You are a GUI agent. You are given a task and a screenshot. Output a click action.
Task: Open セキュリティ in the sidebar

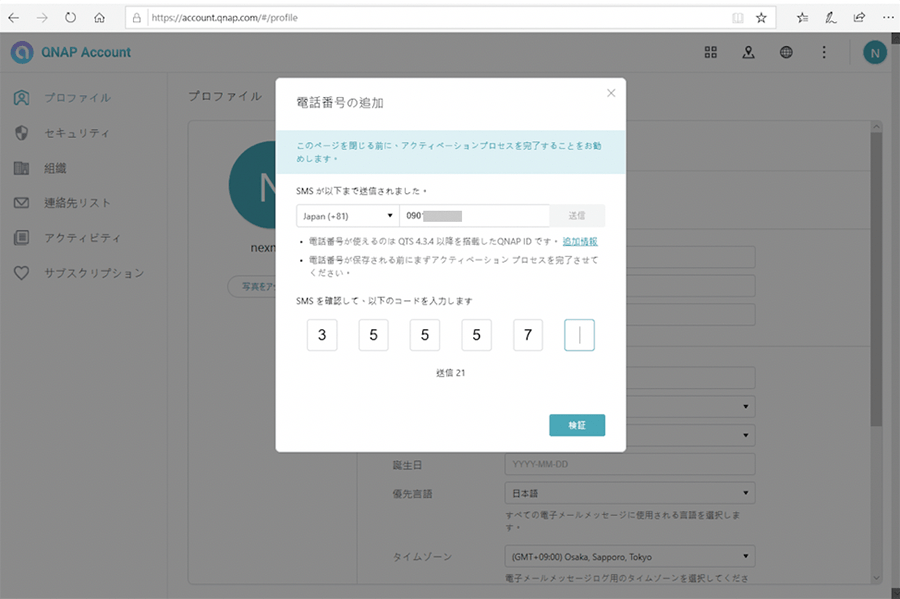(77, 133)
